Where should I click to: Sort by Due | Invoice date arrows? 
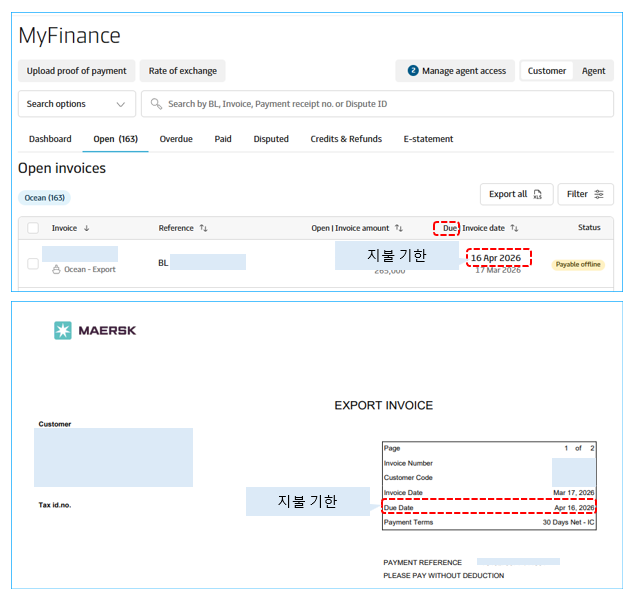[x=514, y=228]
